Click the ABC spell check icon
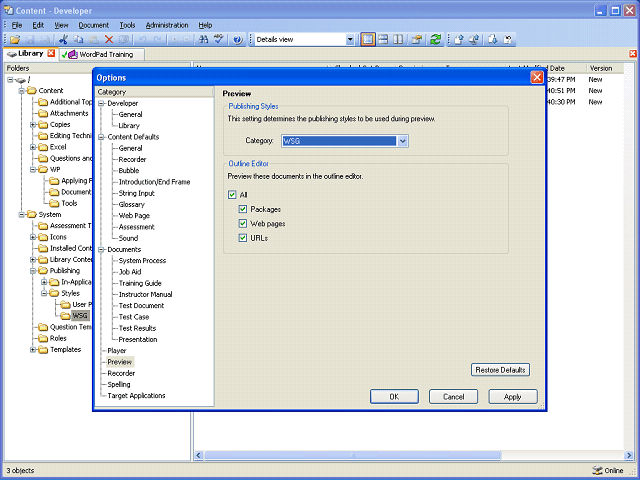 coord(219,40)
